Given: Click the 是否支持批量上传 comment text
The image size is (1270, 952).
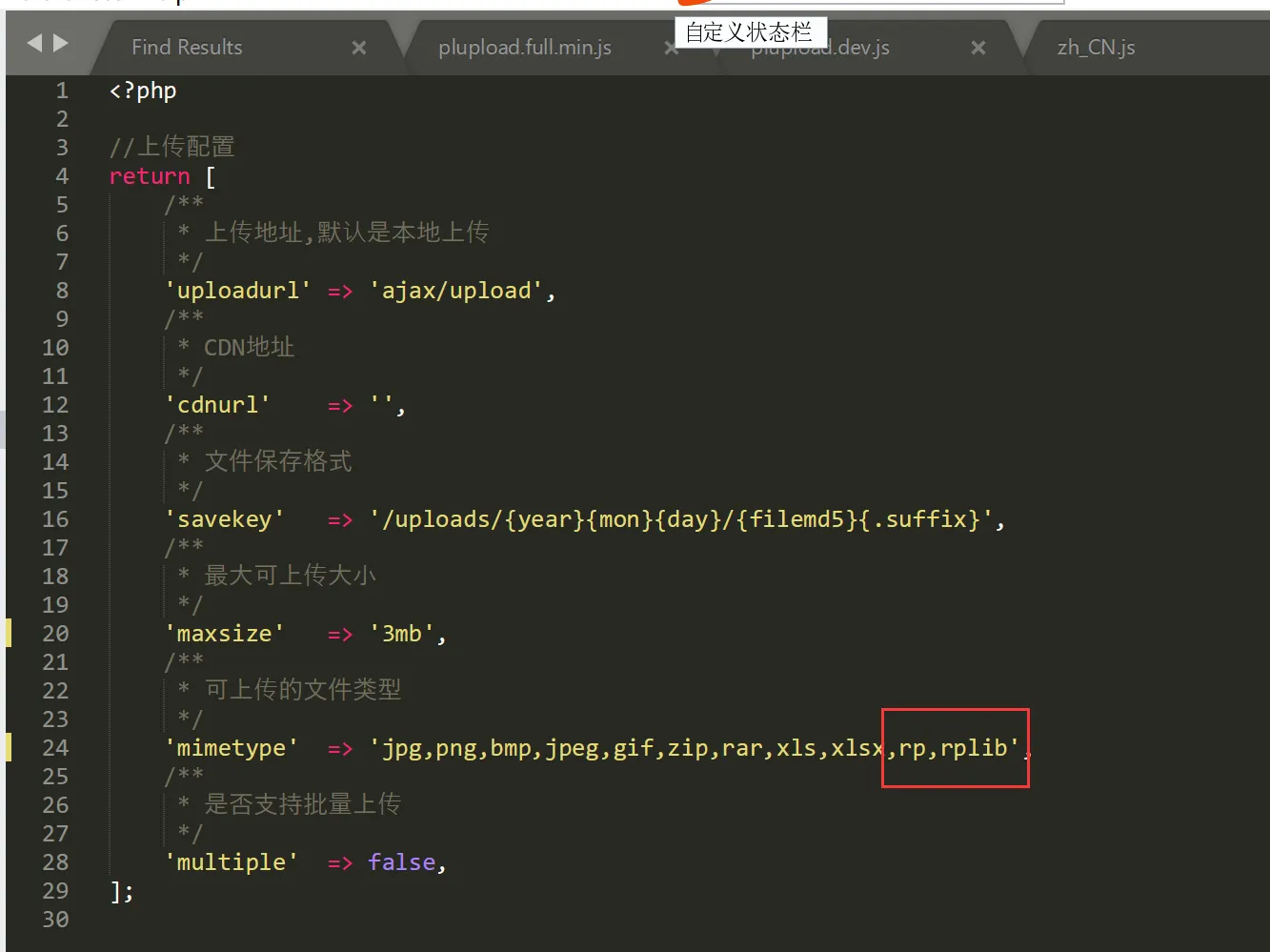Looking at the screenshot, I should [x=303, y=804].
